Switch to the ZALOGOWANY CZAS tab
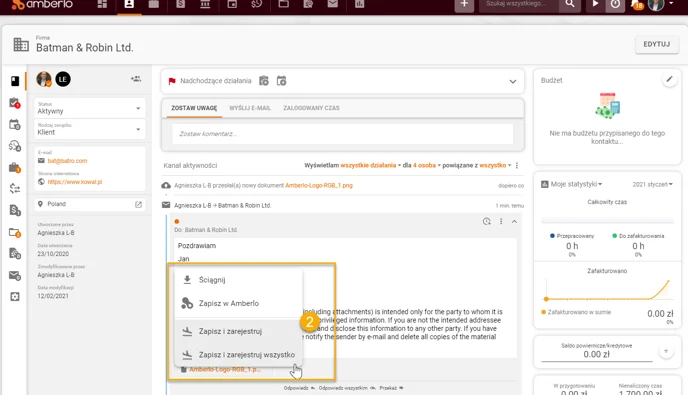The image size is (688, 395). 311,108
